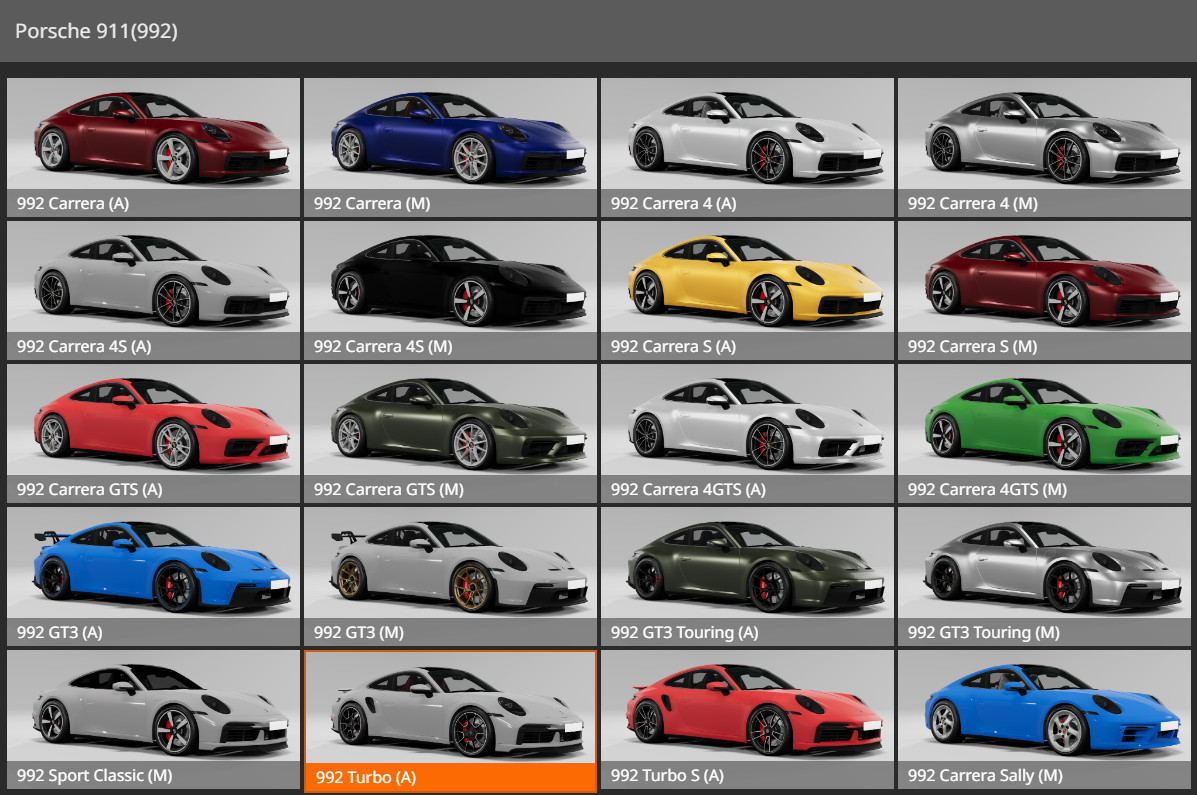The width and height of the screenshot is (1197, 795).
Task: Select the black 992 Carrera 4S (M)
Action: [x=450, y=281]
